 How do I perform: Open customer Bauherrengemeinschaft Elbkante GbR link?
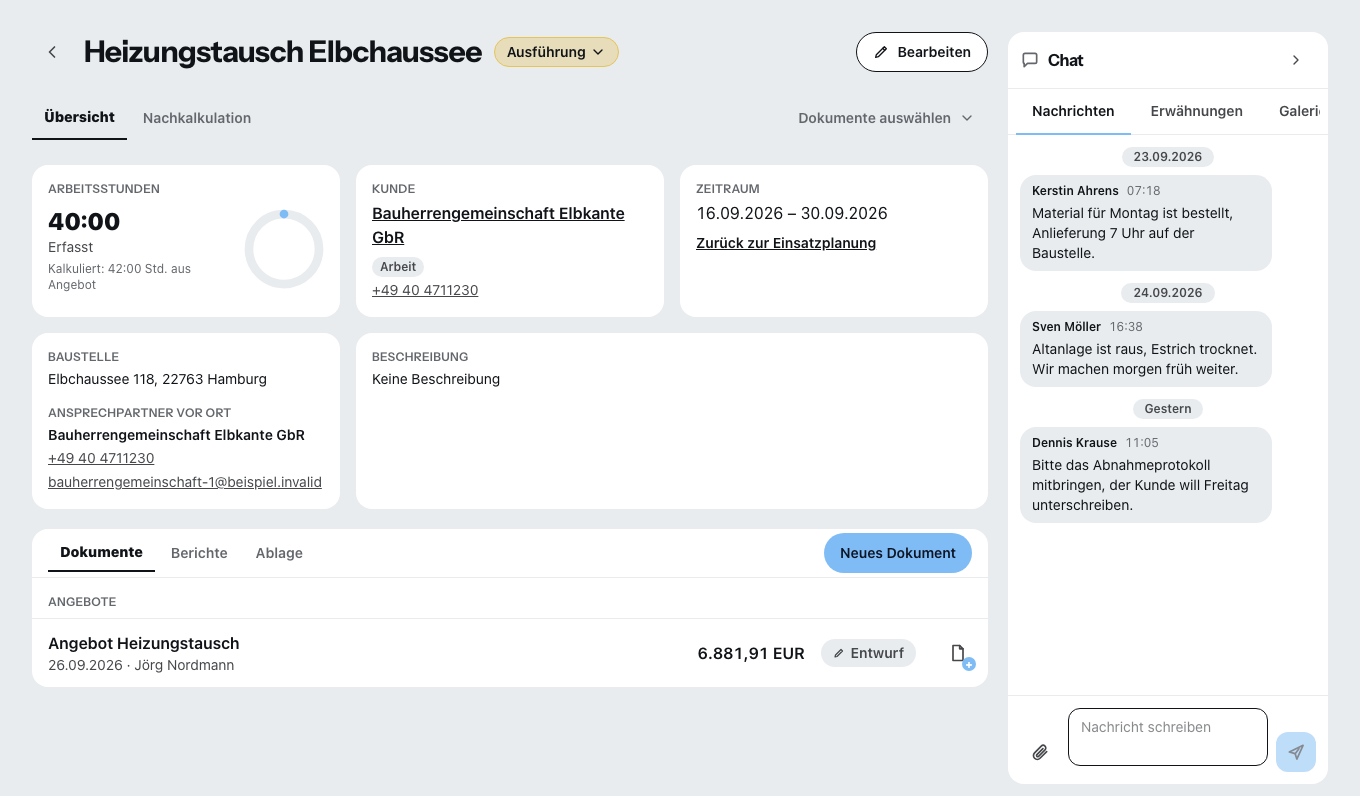pos(498,225)
